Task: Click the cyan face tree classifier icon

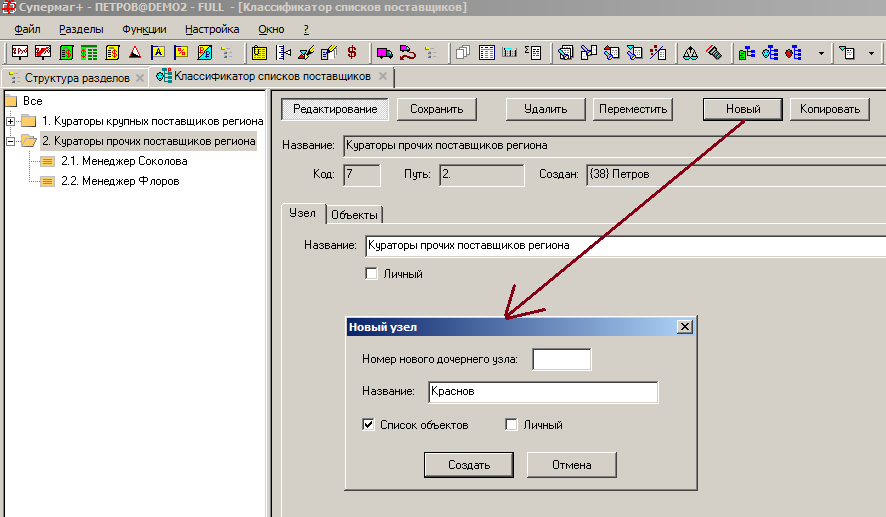Action: click(x=770, y=53)
